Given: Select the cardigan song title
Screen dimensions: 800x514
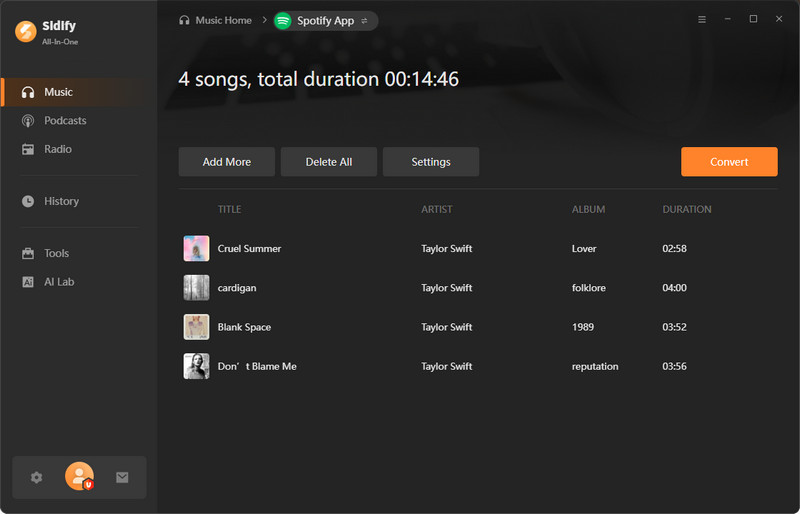Looking at the screenshot, I should pyautogui.click(x=237, y=288).
